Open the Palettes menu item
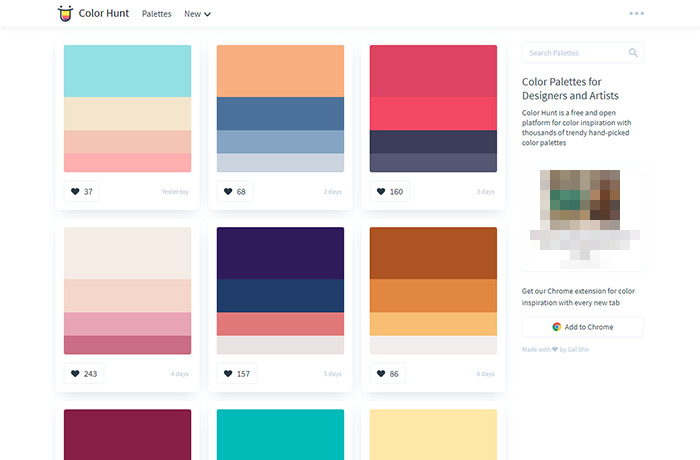This screenshot has width=700, height=460. [x=157, y=14]
